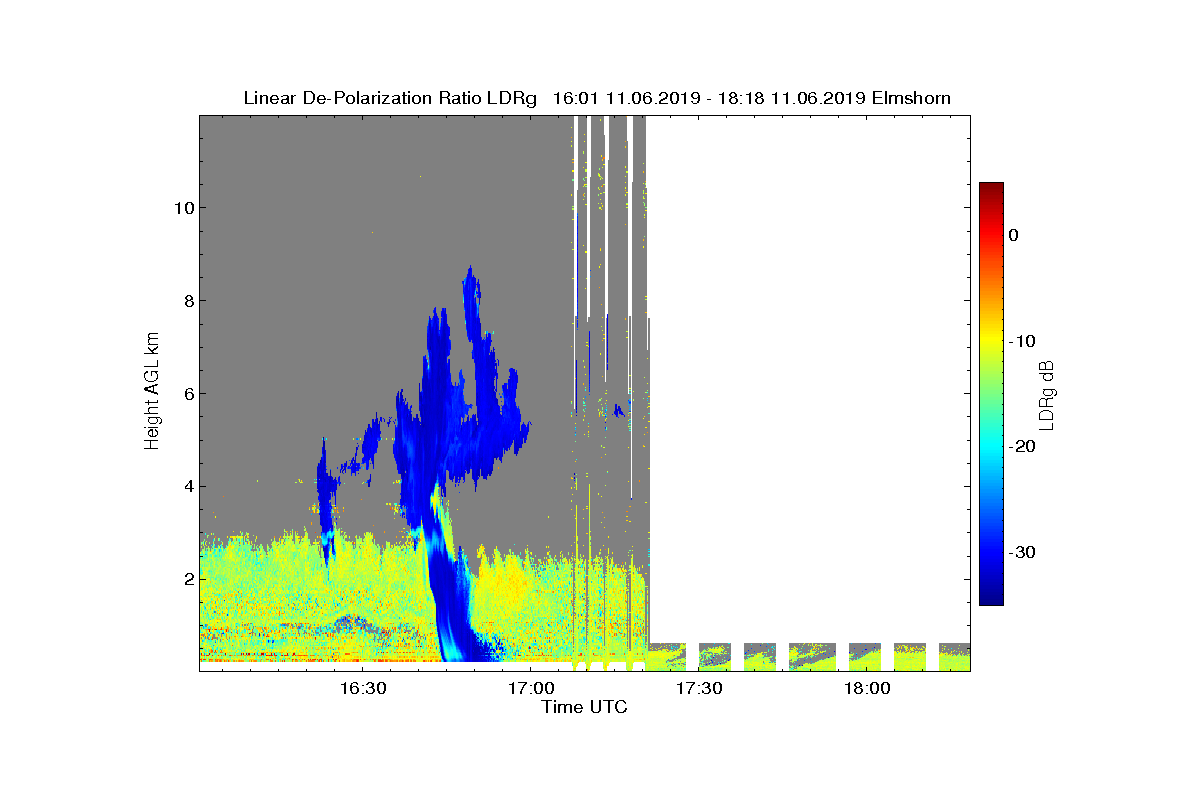Click the 6 km height label
This screenshot has height=800, width=1200.
pos(185,394)
